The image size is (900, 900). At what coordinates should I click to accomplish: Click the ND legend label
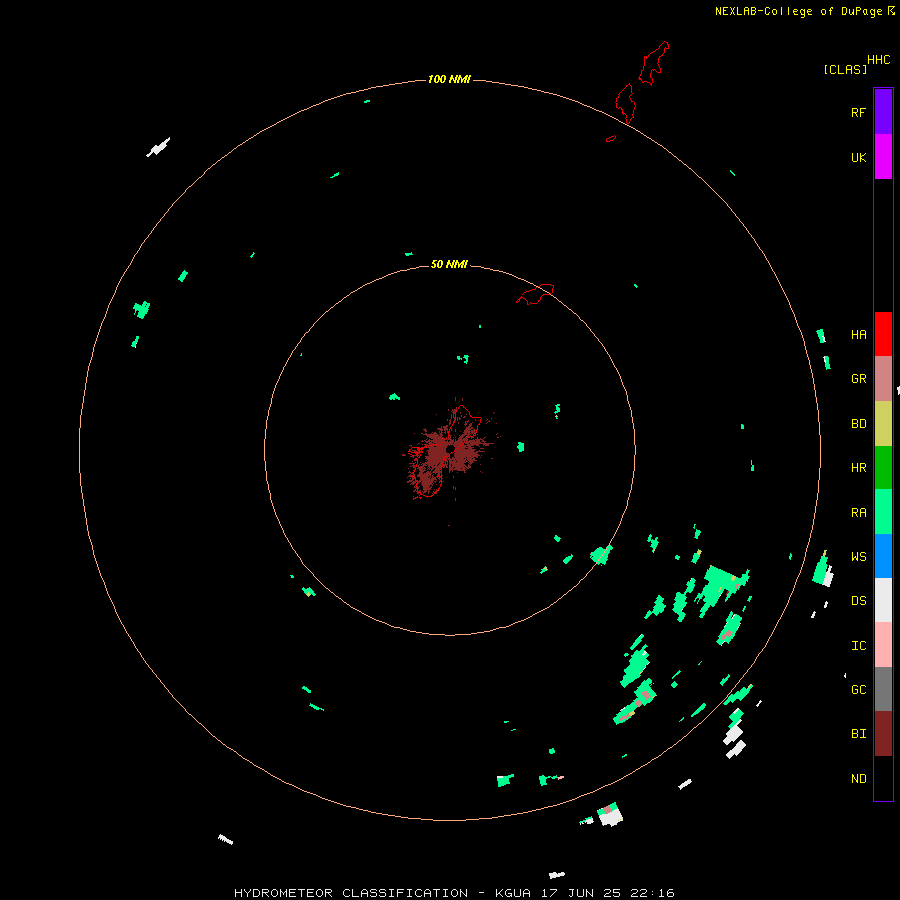pos(858,778)
